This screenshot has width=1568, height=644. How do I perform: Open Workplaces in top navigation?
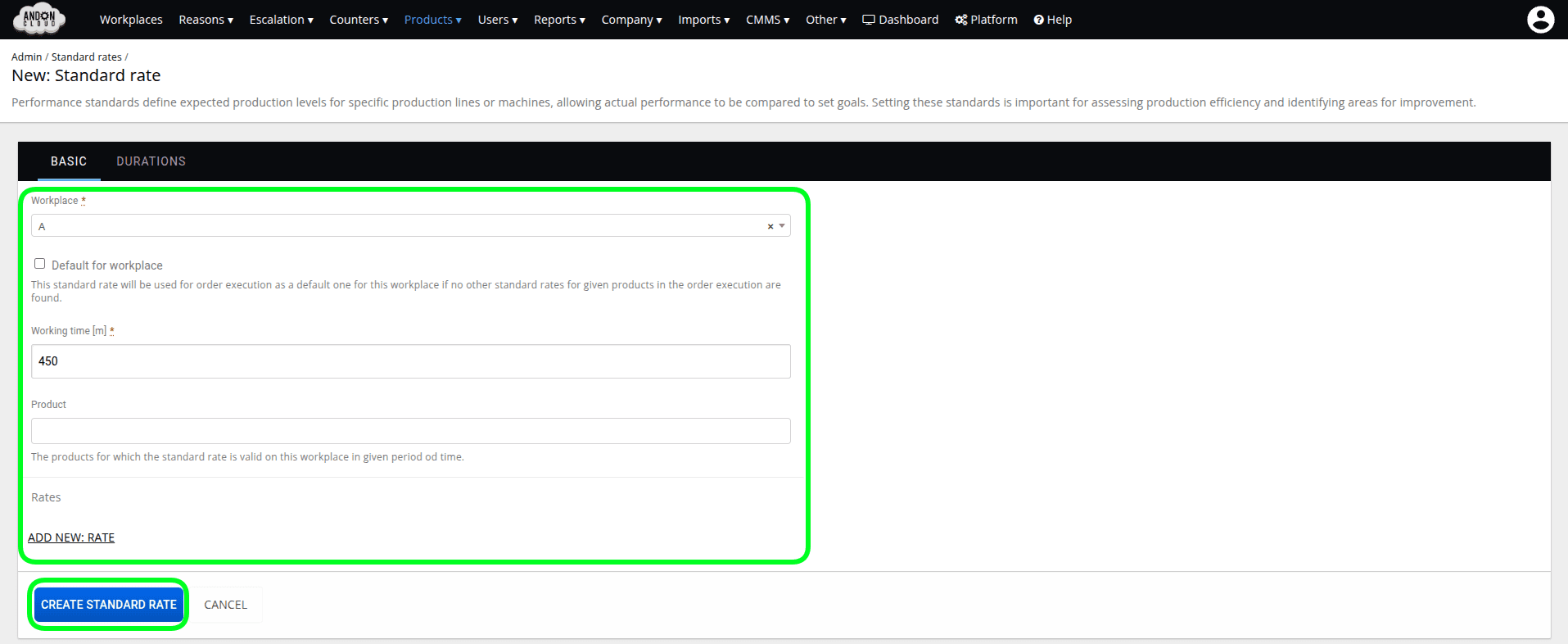point(131,20)
